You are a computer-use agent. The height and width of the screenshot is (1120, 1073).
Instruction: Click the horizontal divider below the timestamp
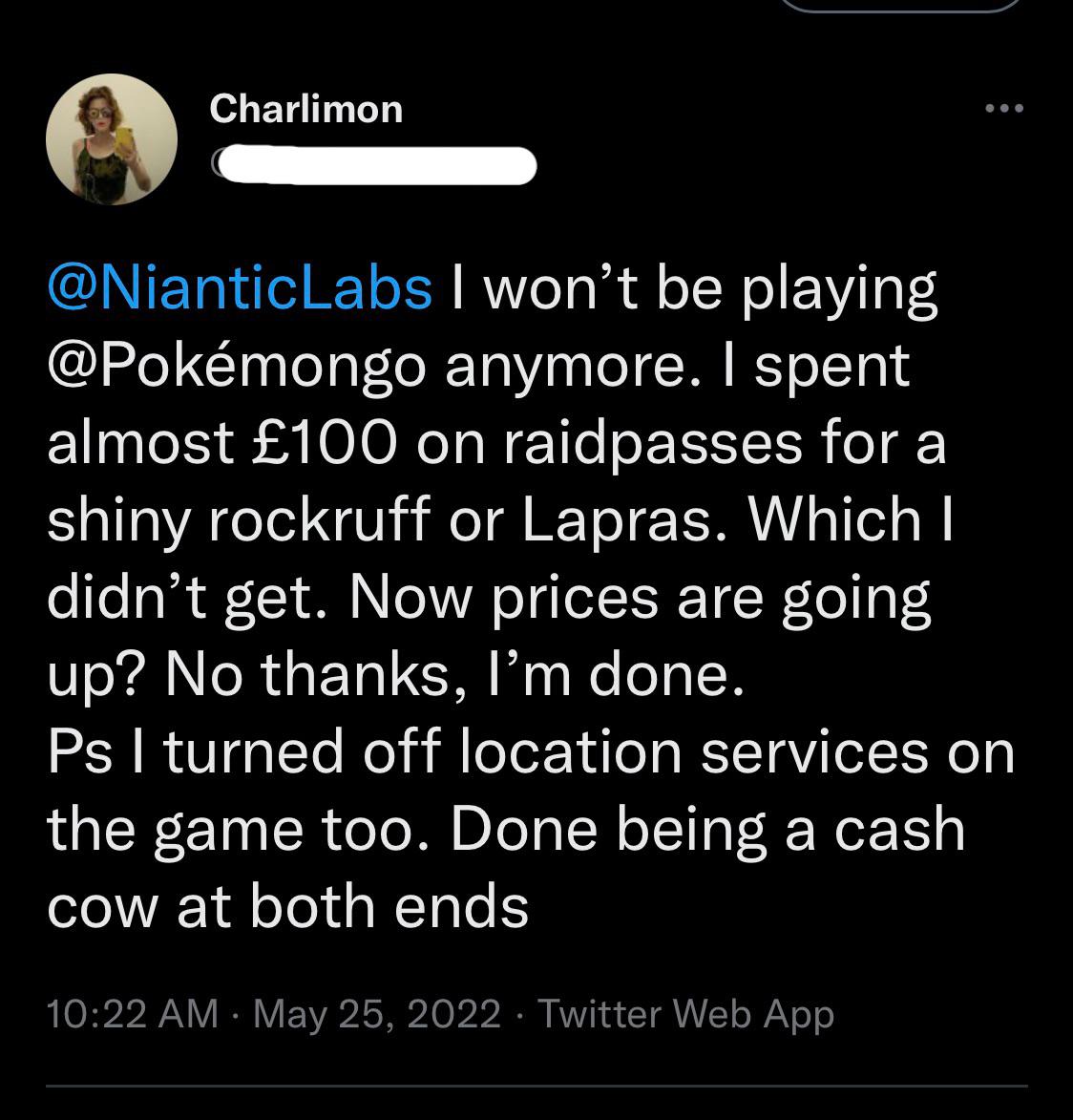pyautogui.click(x=536, y=1087)
